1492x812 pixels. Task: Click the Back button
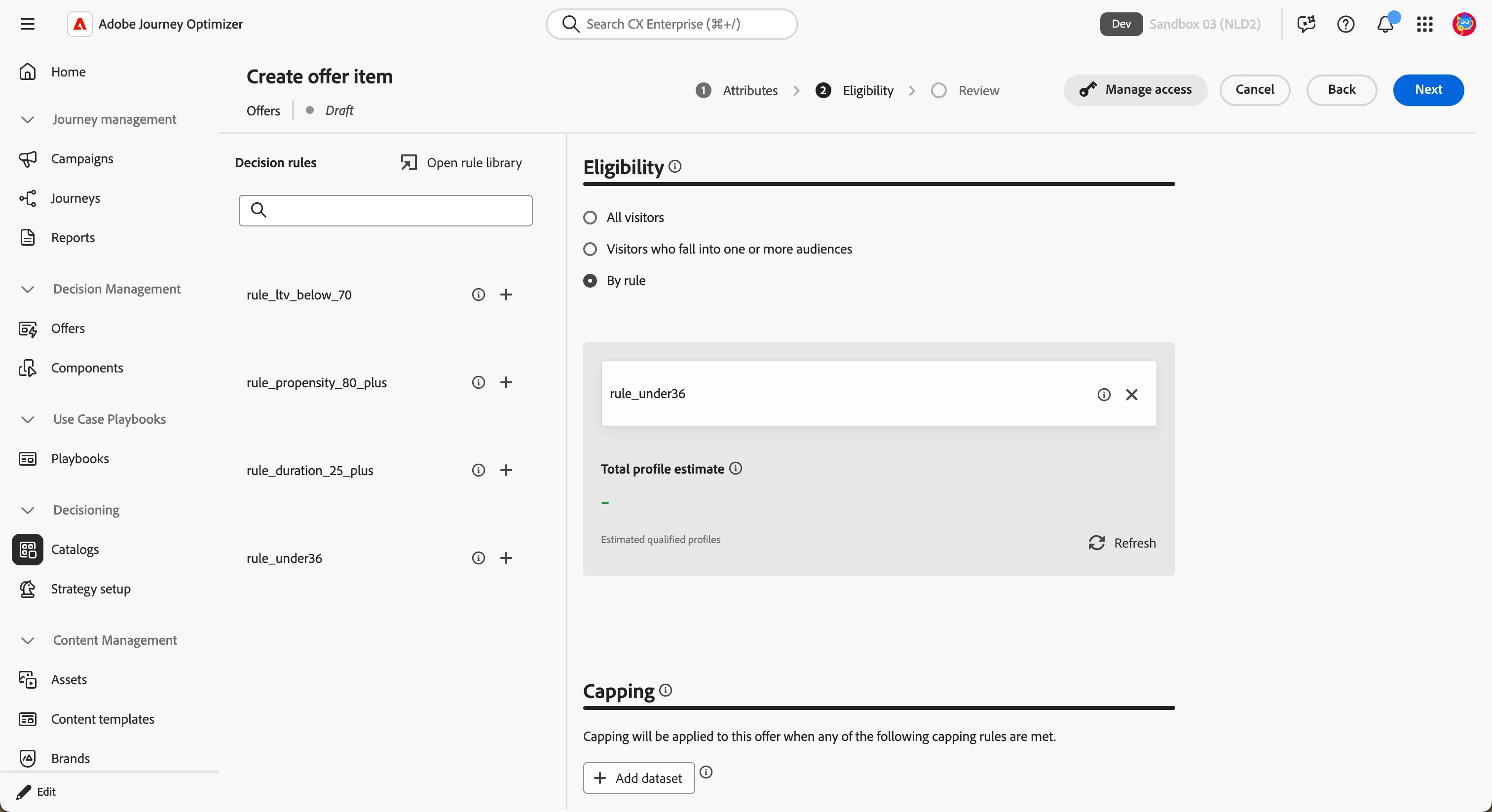click(1342, 90)
